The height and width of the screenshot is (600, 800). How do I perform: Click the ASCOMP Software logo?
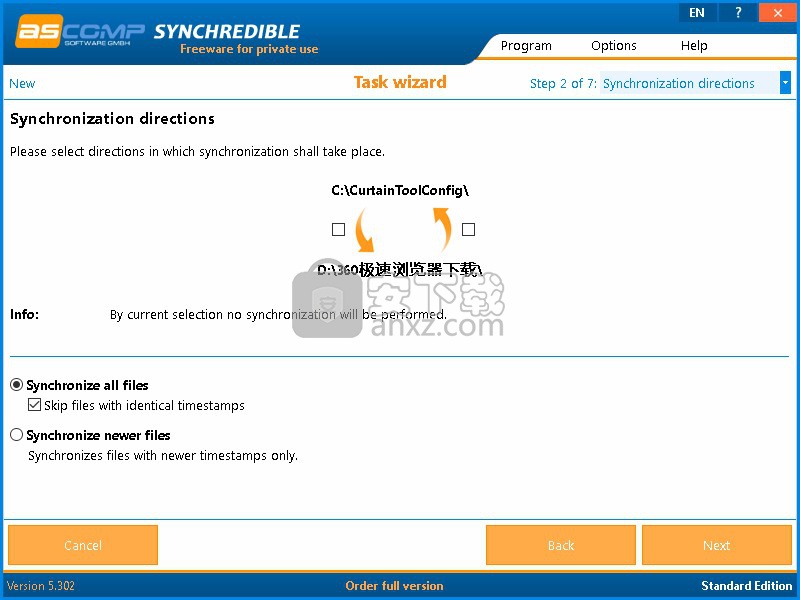click(x=80, y=32)
